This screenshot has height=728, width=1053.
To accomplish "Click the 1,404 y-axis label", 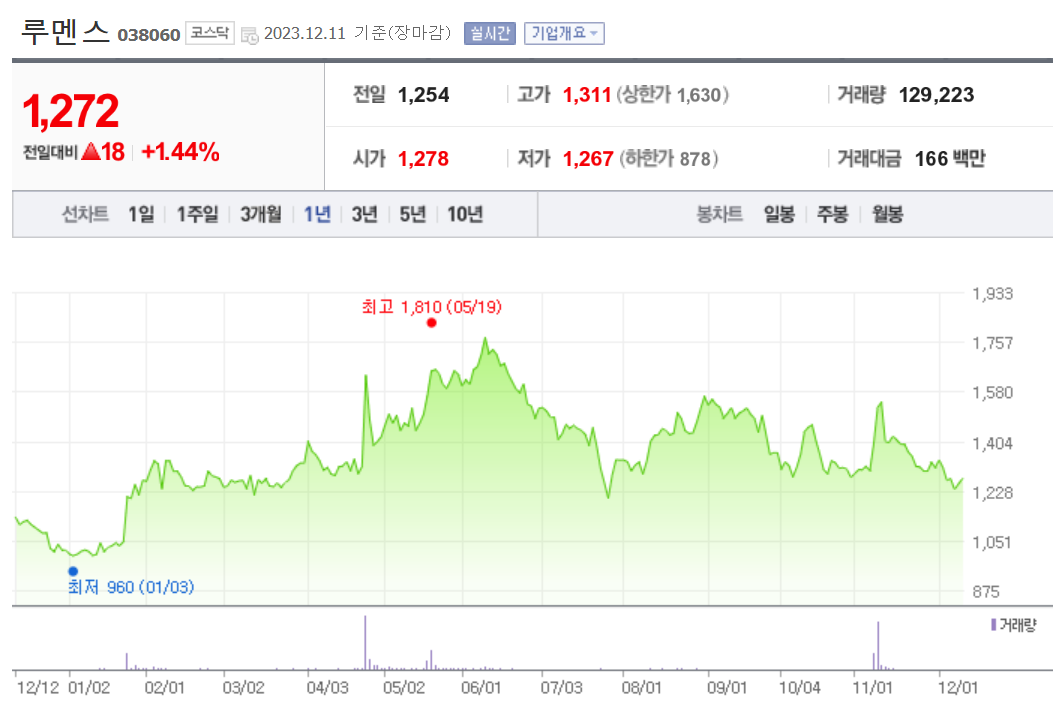I will pos(993,443).
